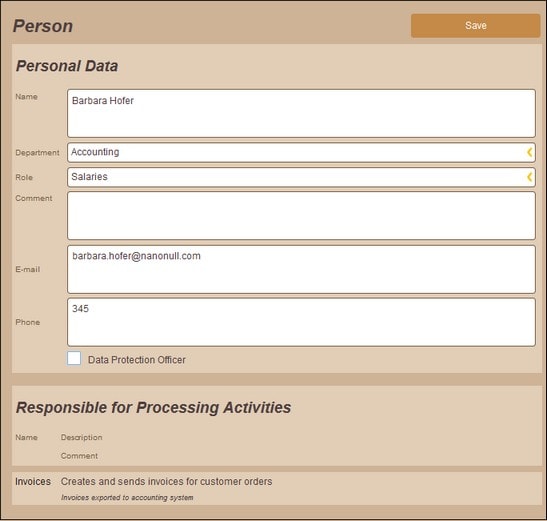Click the Name field with Barbara Hofer
Viewport: 547px width, 521px height.
coord(301,113)
